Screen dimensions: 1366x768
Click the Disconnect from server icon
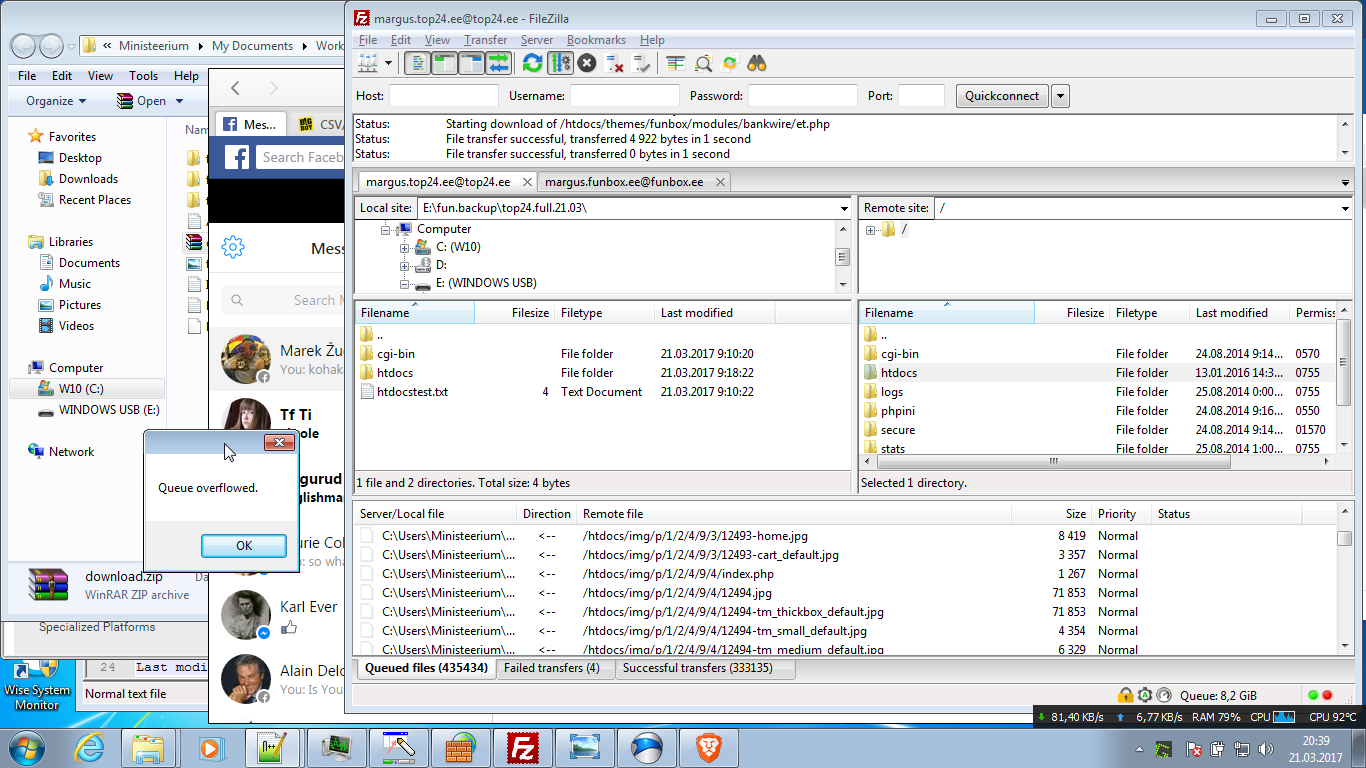click(615, 63)
